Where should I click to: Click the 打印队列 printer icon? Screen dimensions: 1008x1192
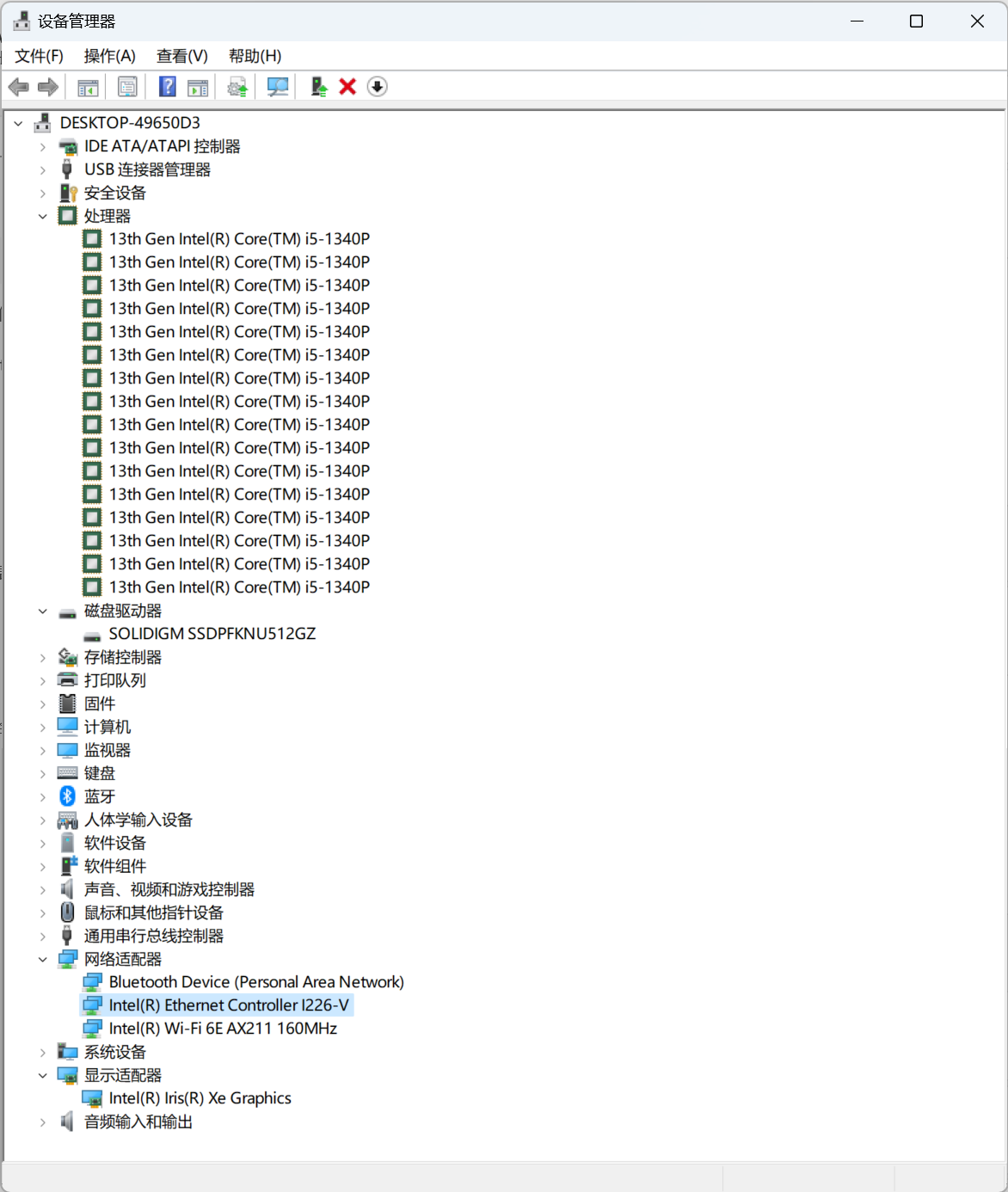67,680
